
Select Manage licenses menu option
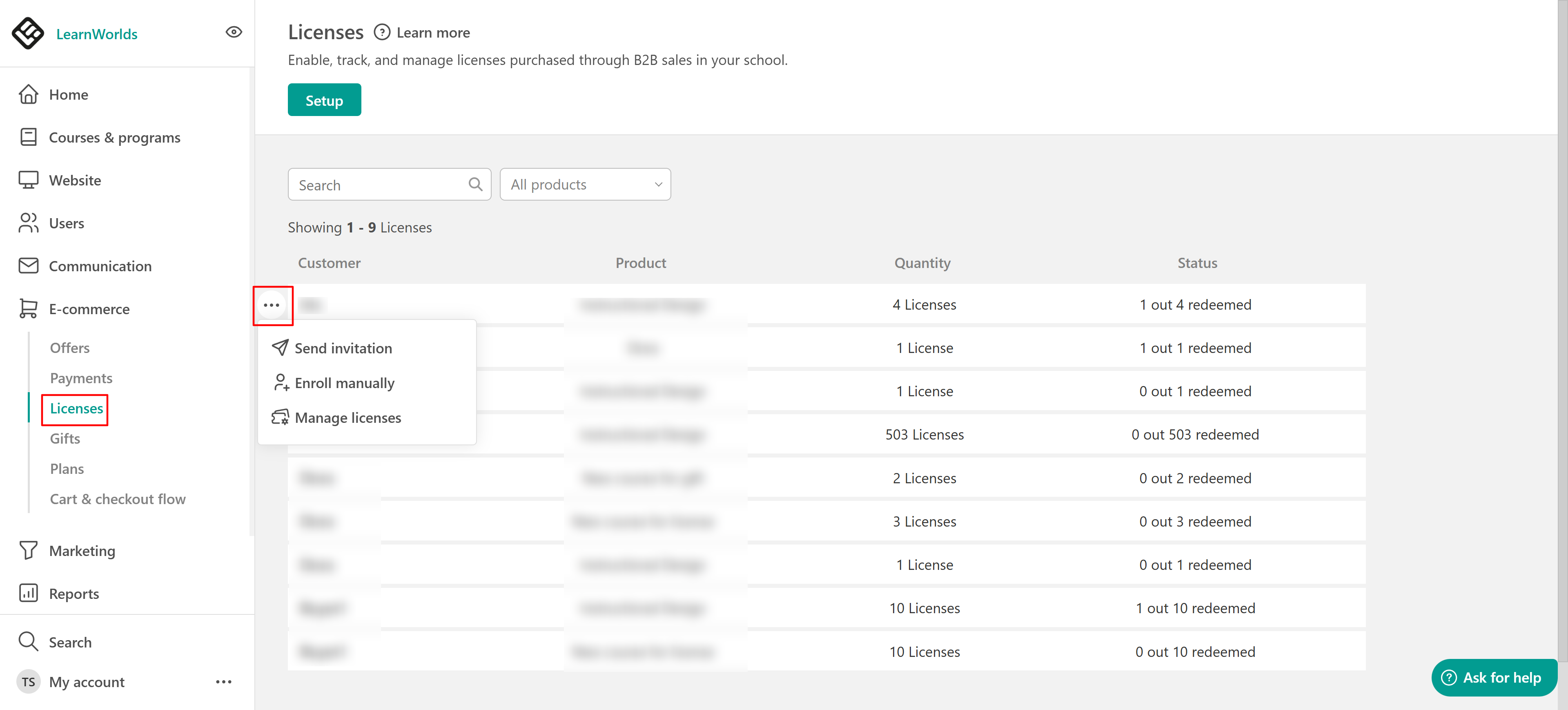(347, 418)
